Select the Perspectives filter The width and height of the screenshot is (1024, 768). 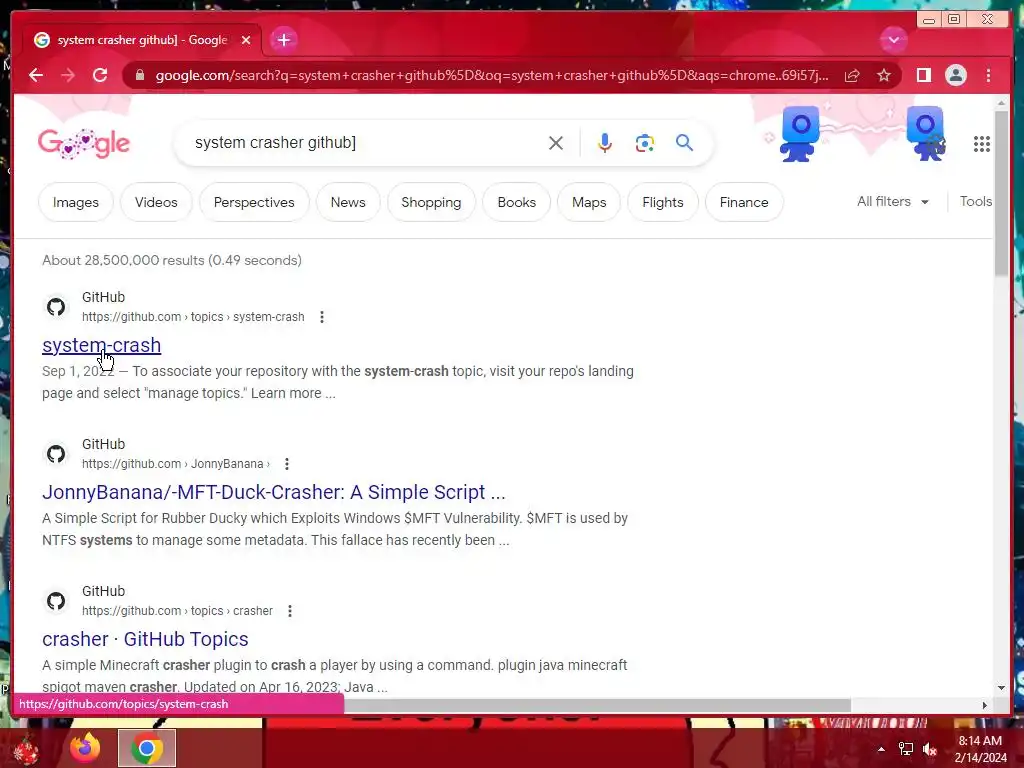pos(254,202)
